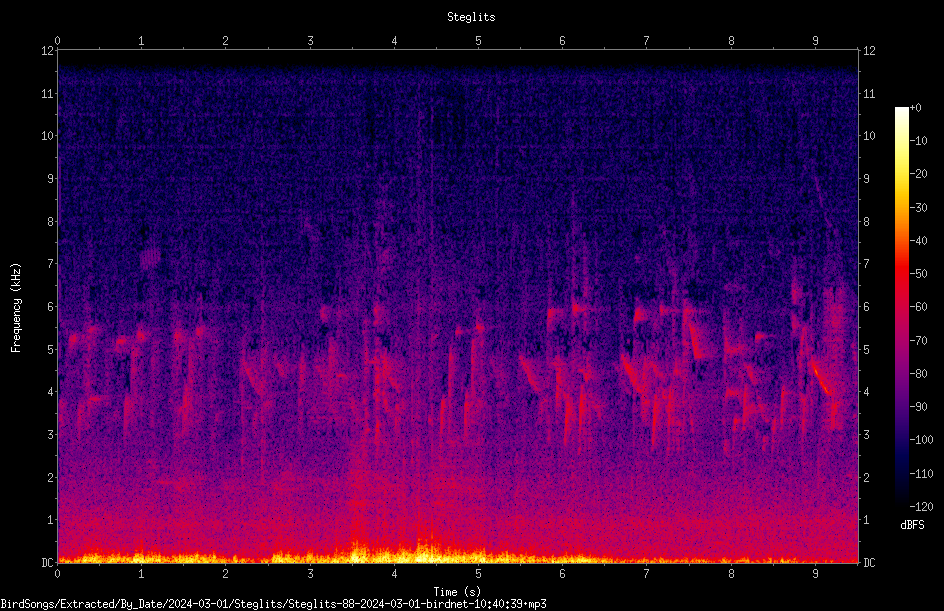
Task: Click the 10 kHz label on left axis
Action: point(48,136)
